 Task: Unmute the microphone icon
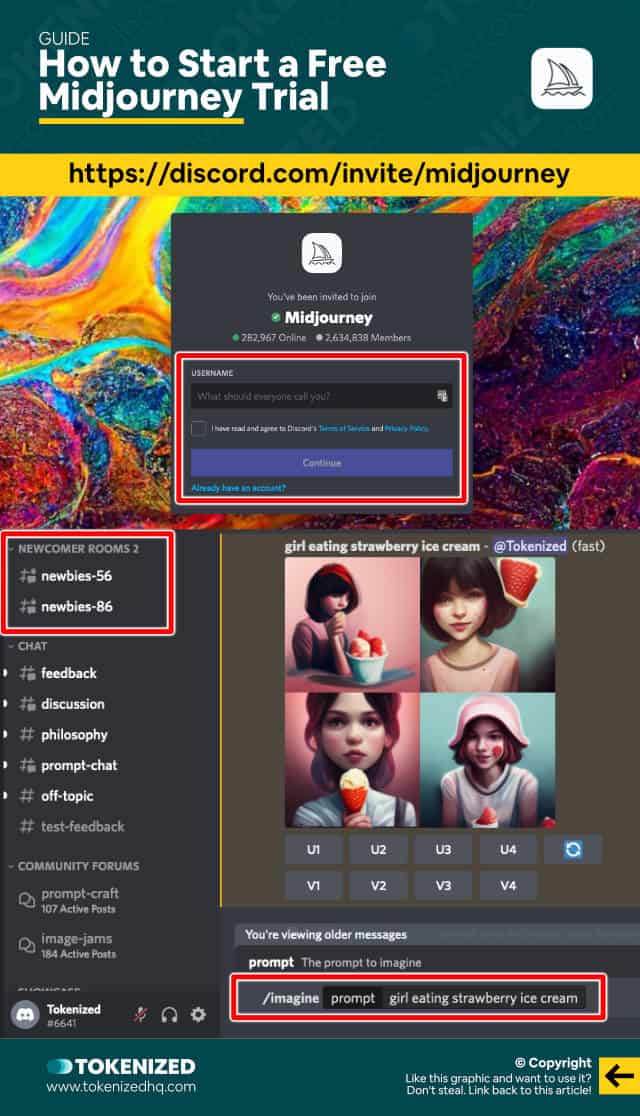[140, 1015]
